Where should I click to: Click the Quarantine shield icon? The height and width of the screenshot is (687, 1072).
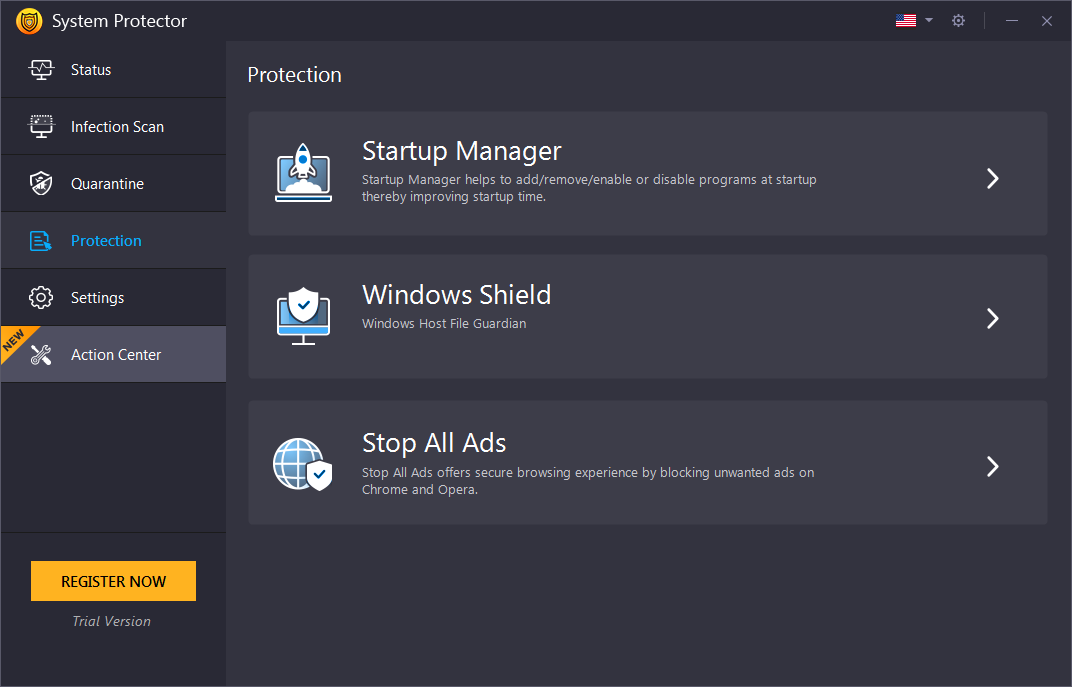click(41, 183)
